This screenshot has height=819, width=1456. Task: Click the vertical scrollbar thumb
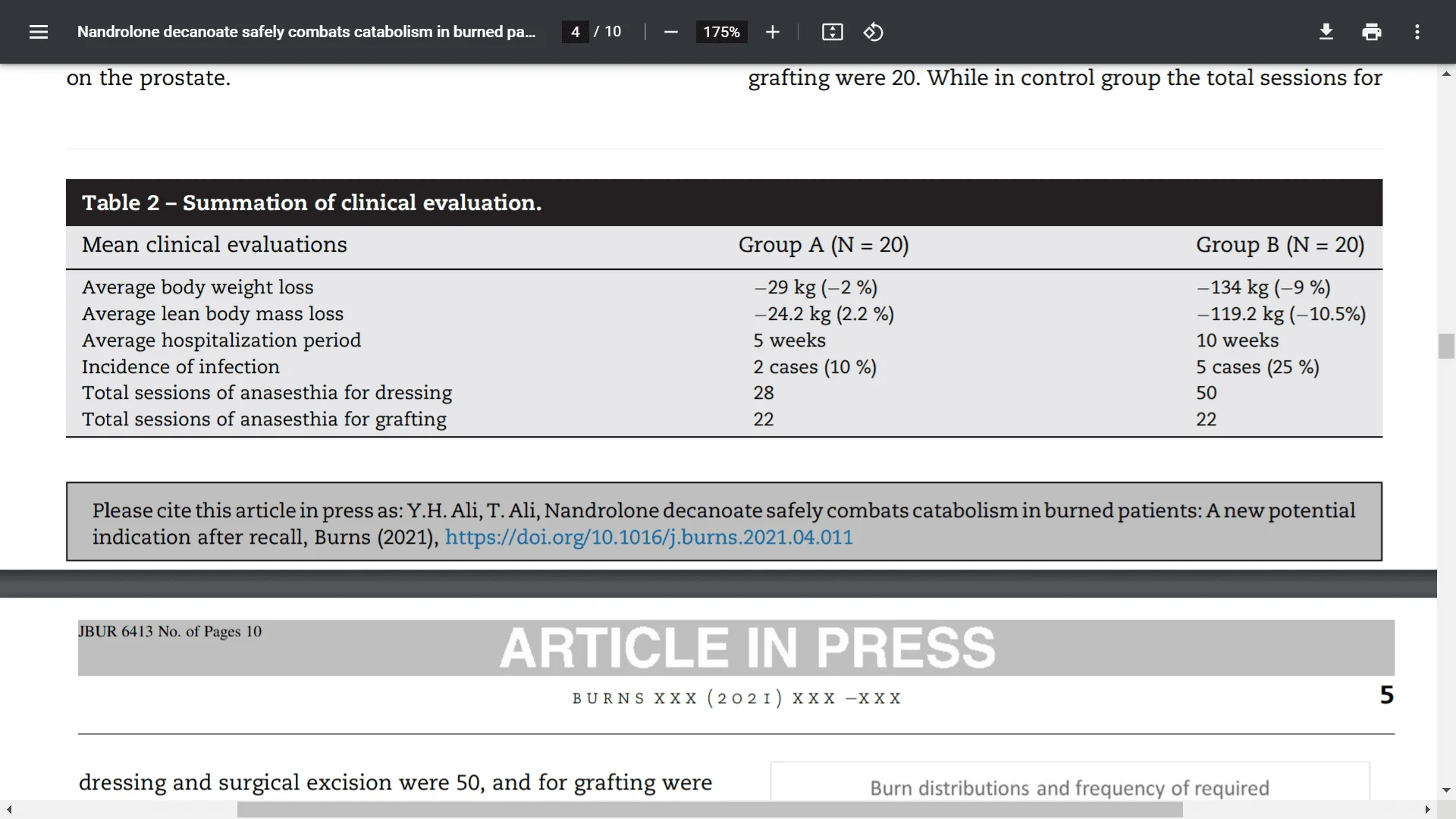point(1446,346)
